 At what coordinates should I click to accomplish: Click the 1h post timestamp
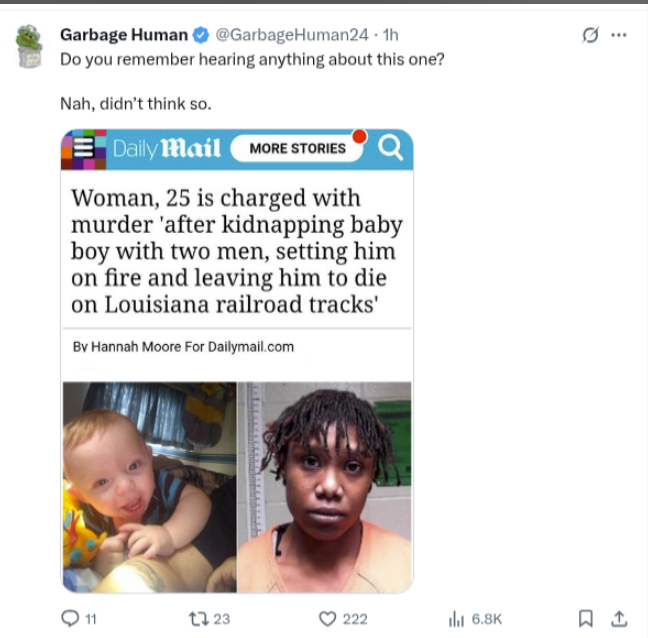[x=389, y=35]
